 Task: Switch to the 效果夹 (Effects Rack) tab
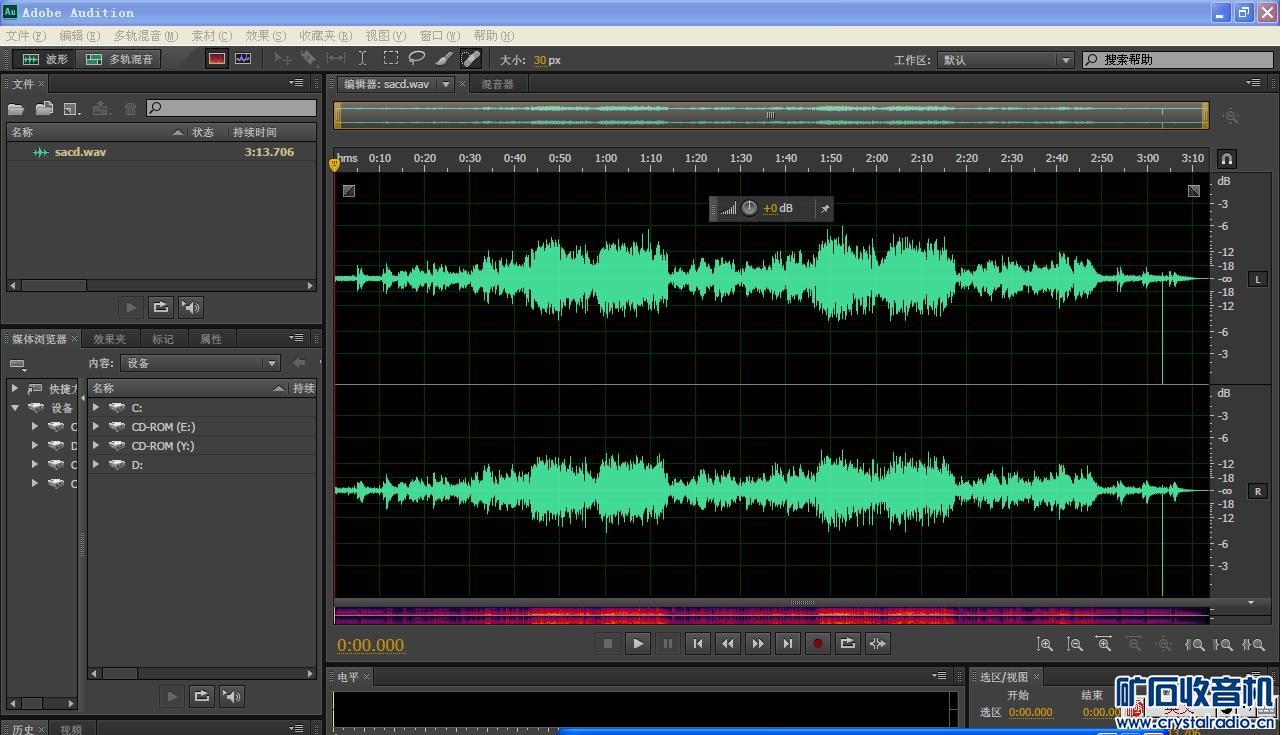click(x=109, y=339)
